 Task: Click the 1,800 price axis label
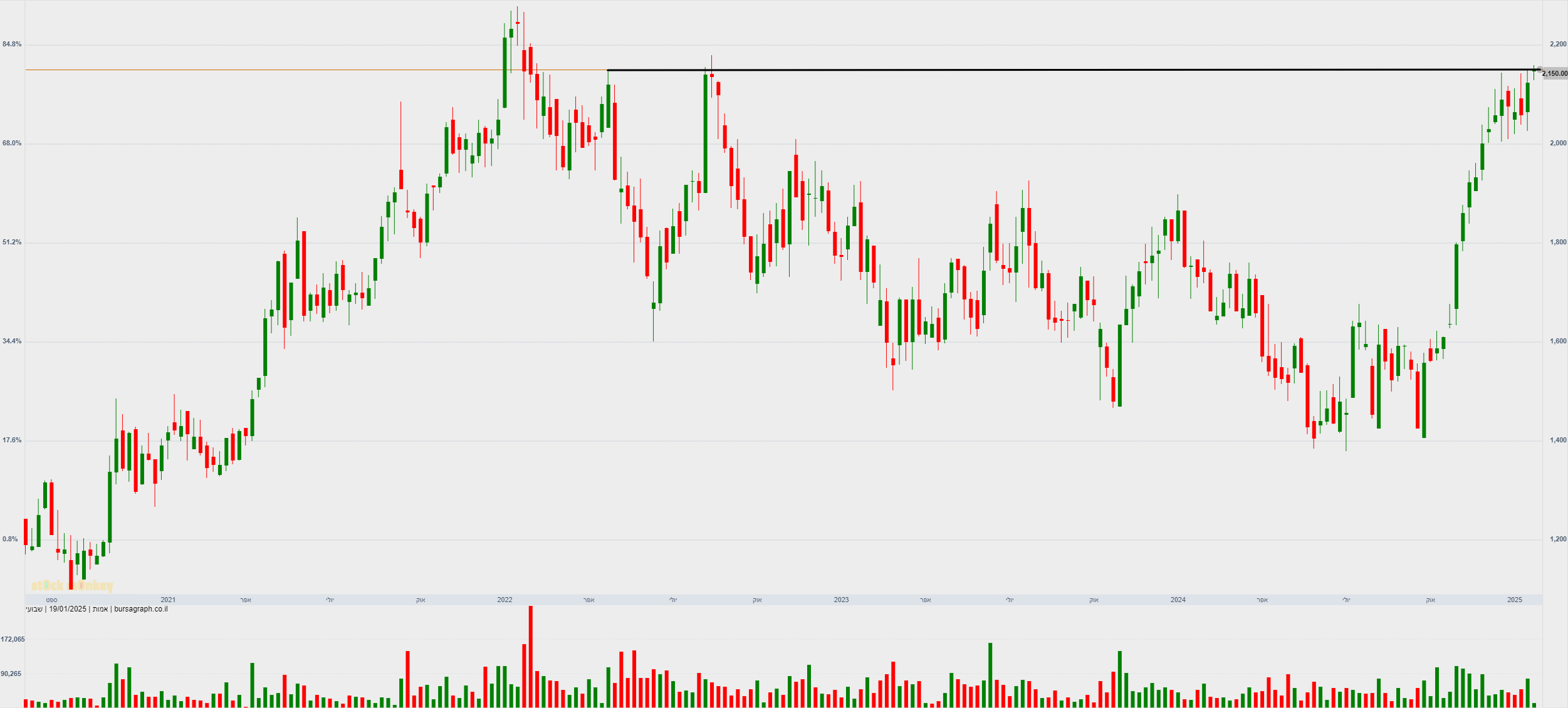1557,242
